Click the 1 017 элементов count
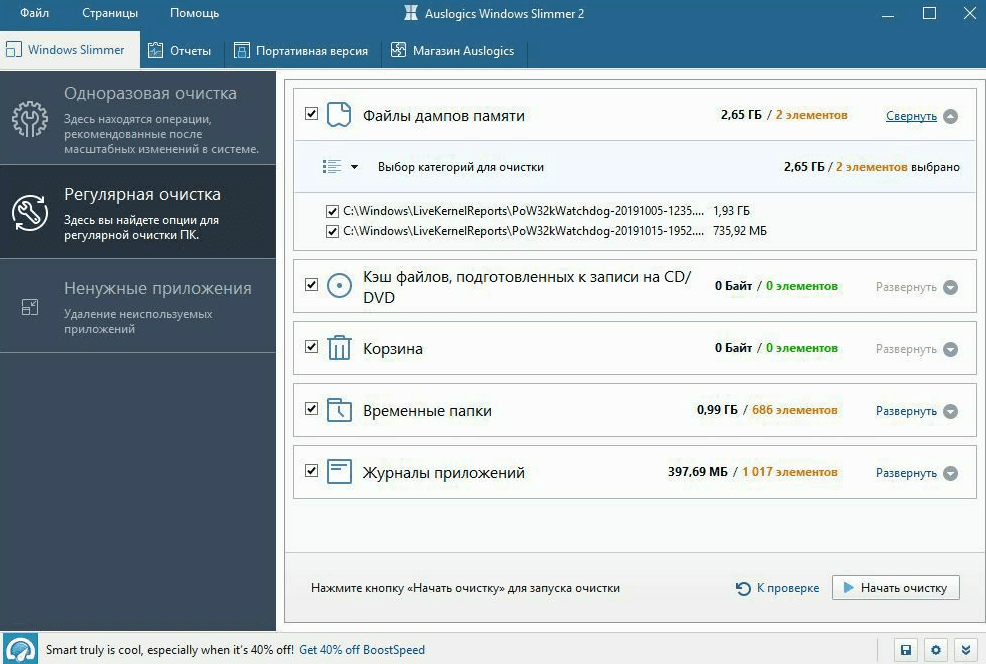The width and height of the screenshot is (986, 664). click(790, 472)
